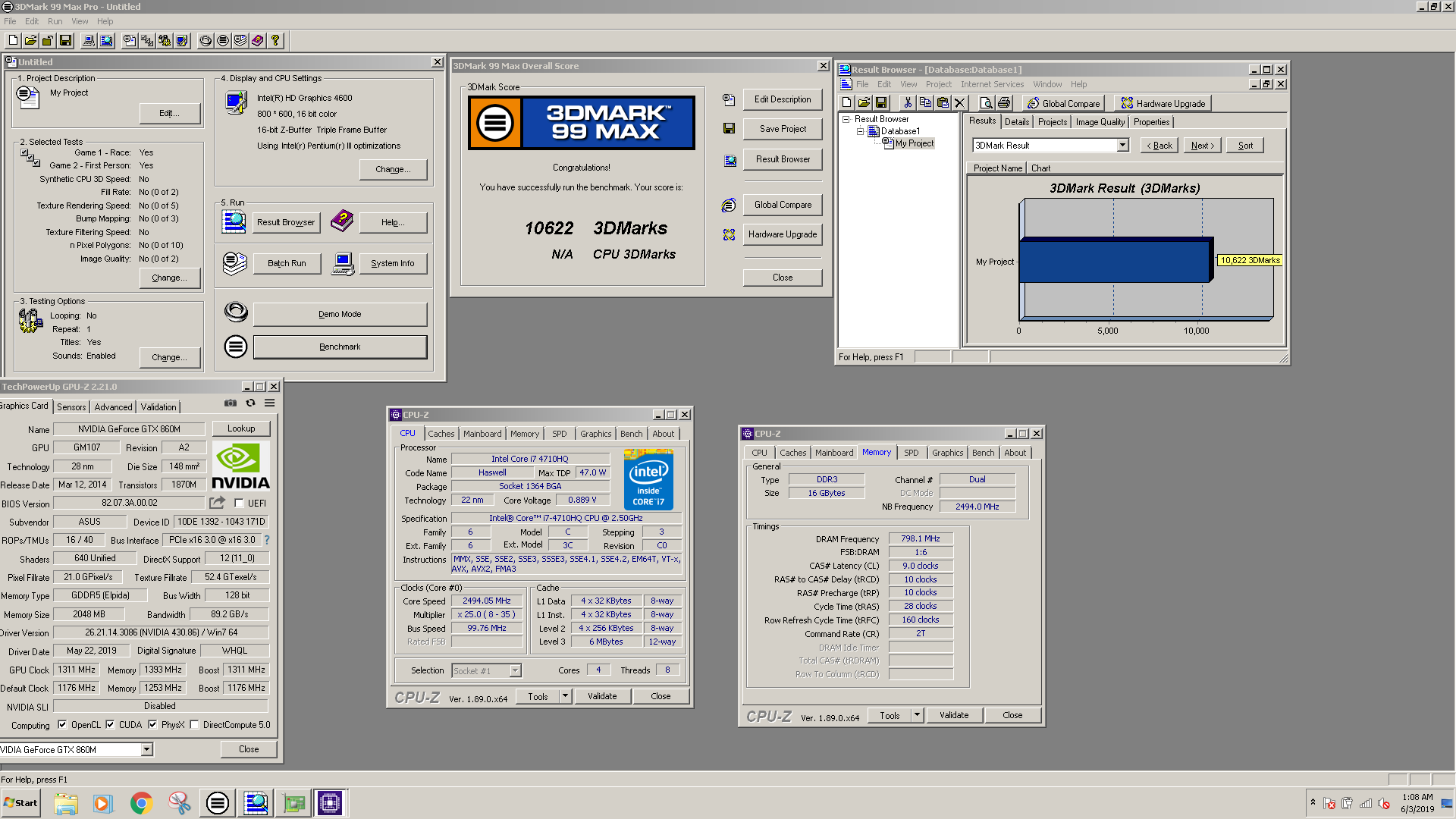Screen dimensions: 1456x819
Task: Open Chrome from the taskbar
Action: [x=141, y=803]
